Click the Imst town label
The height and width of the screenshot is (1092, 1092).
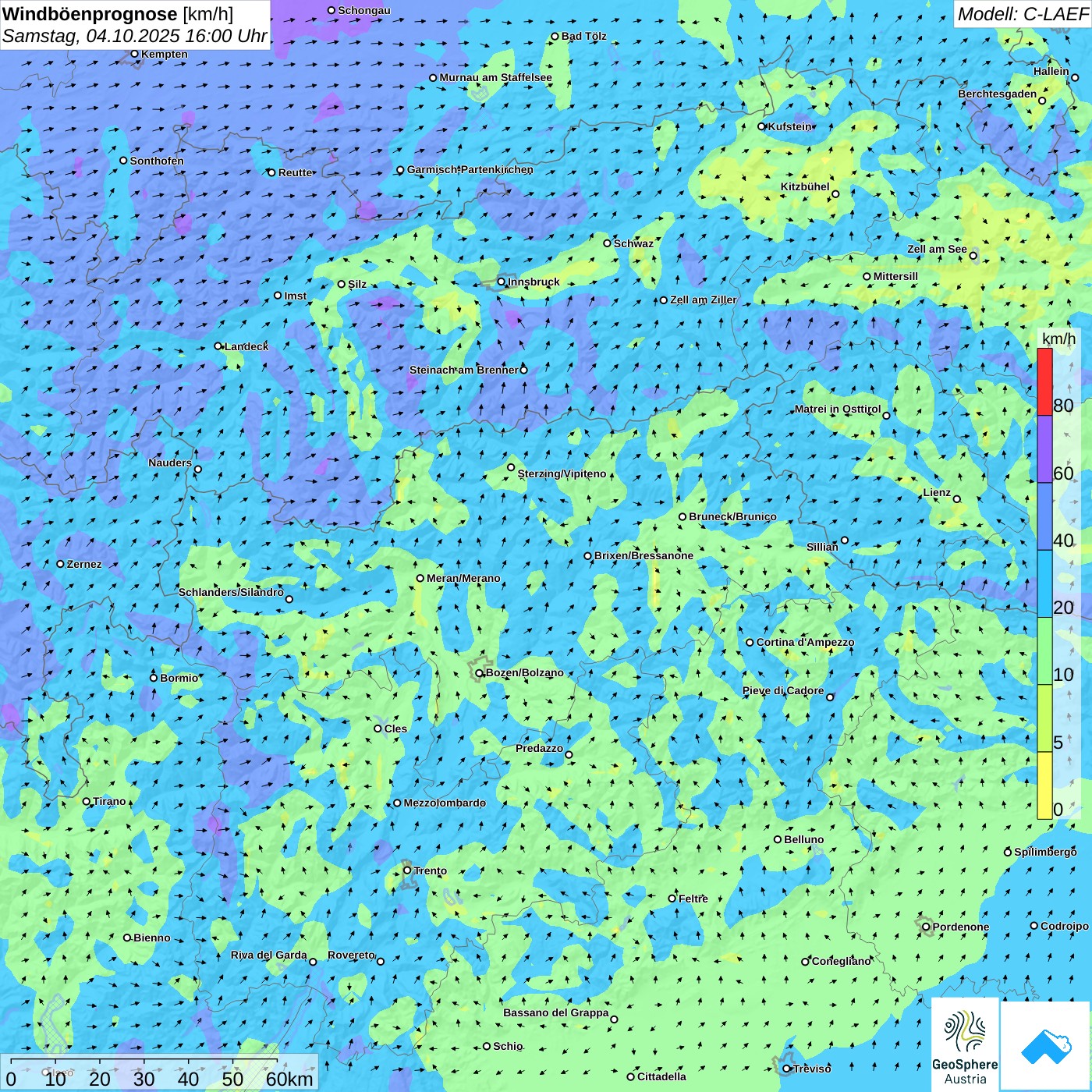coord(296,296)
